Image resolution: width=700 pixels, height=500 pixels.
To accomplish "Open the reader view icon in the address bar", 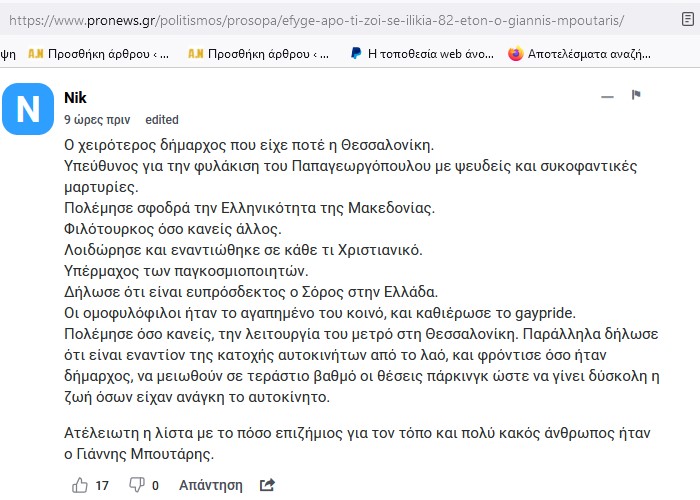I will coord(688,19).
